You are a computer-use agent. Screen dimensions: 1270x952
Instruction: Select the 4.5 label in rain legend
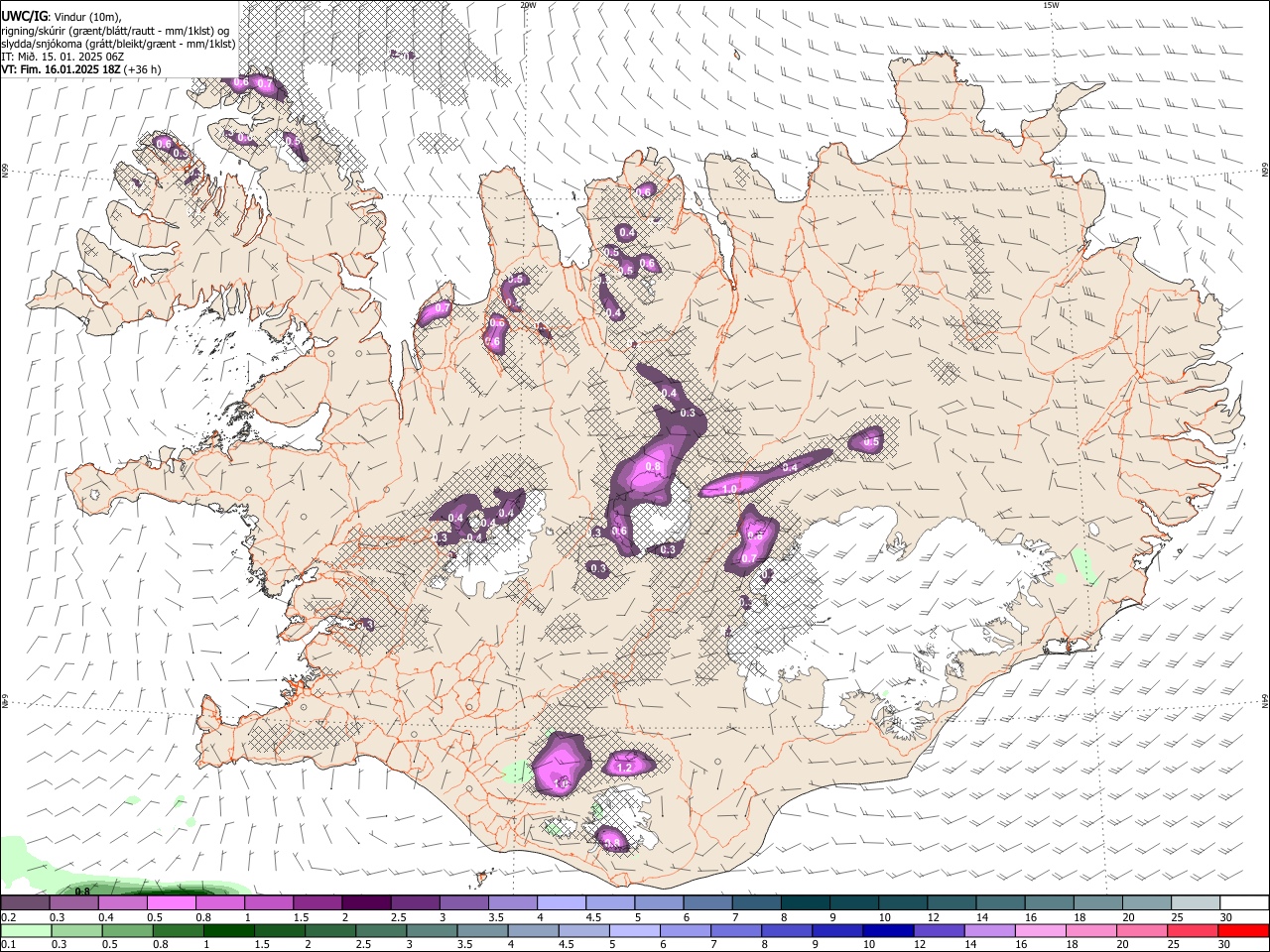(x=567, y=946)
